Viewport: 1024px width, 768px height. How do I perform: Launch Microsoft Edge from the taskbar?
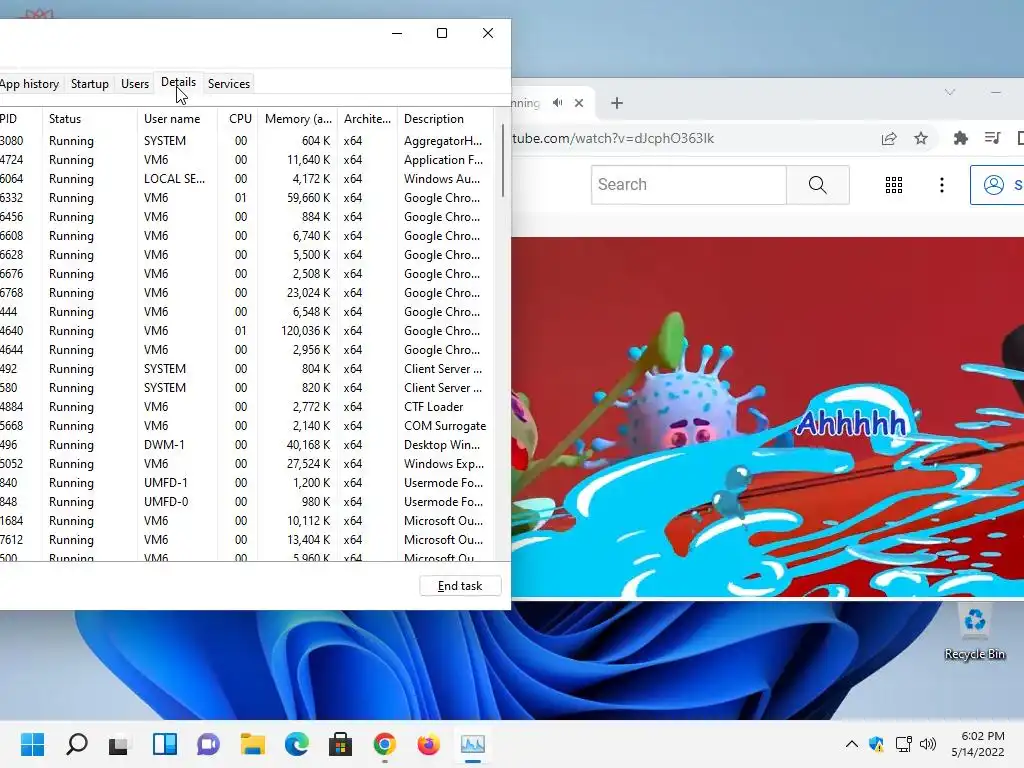click(296, 744)
